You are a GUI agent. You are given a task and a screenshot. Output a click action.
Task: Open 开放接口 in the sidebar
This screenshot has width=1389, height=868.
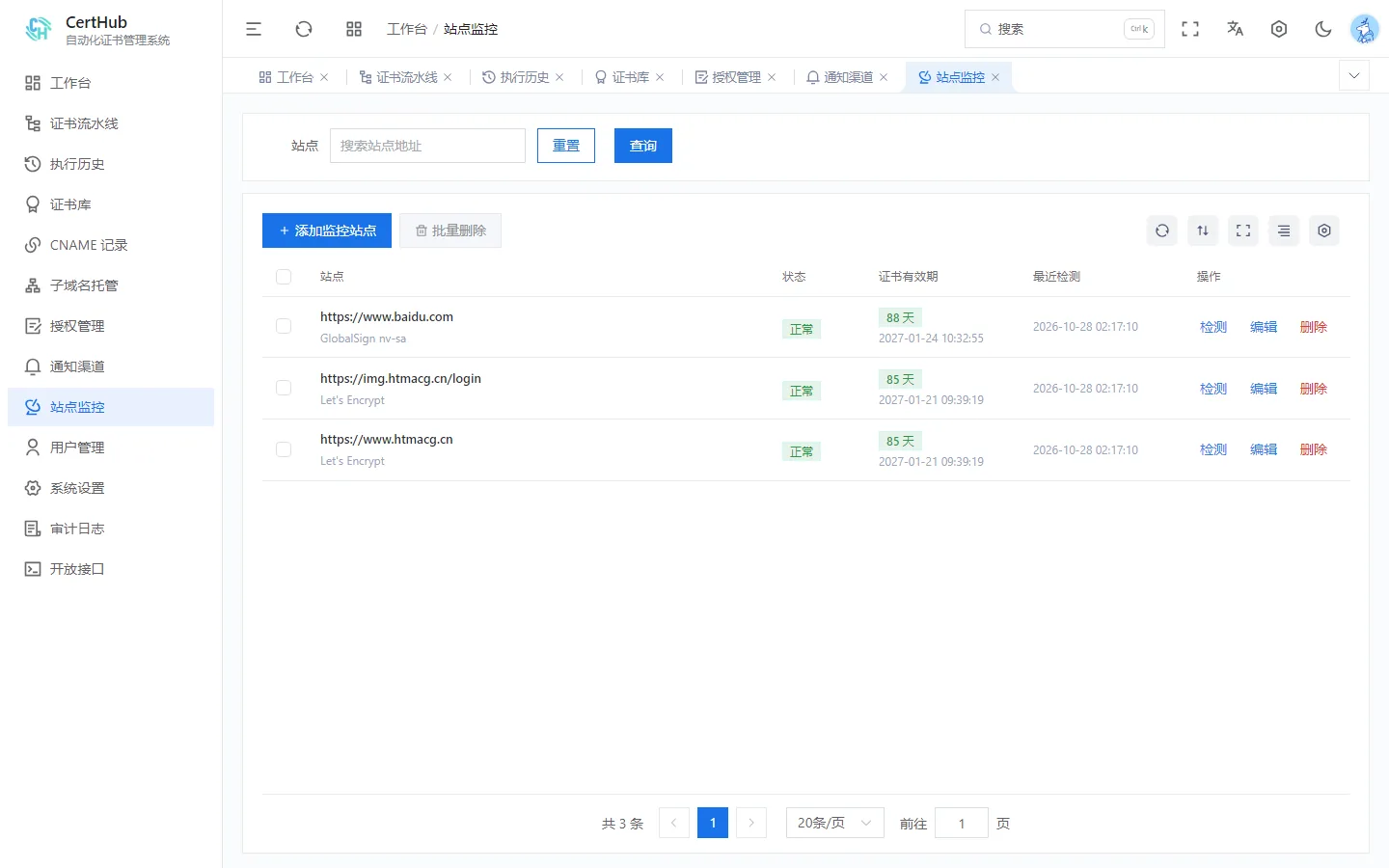(111, 569)
